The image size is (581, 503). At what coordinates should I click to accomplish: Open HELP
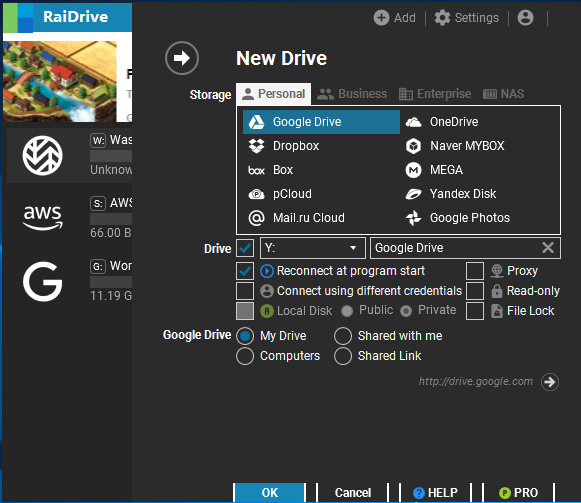[x=435, y=493]
